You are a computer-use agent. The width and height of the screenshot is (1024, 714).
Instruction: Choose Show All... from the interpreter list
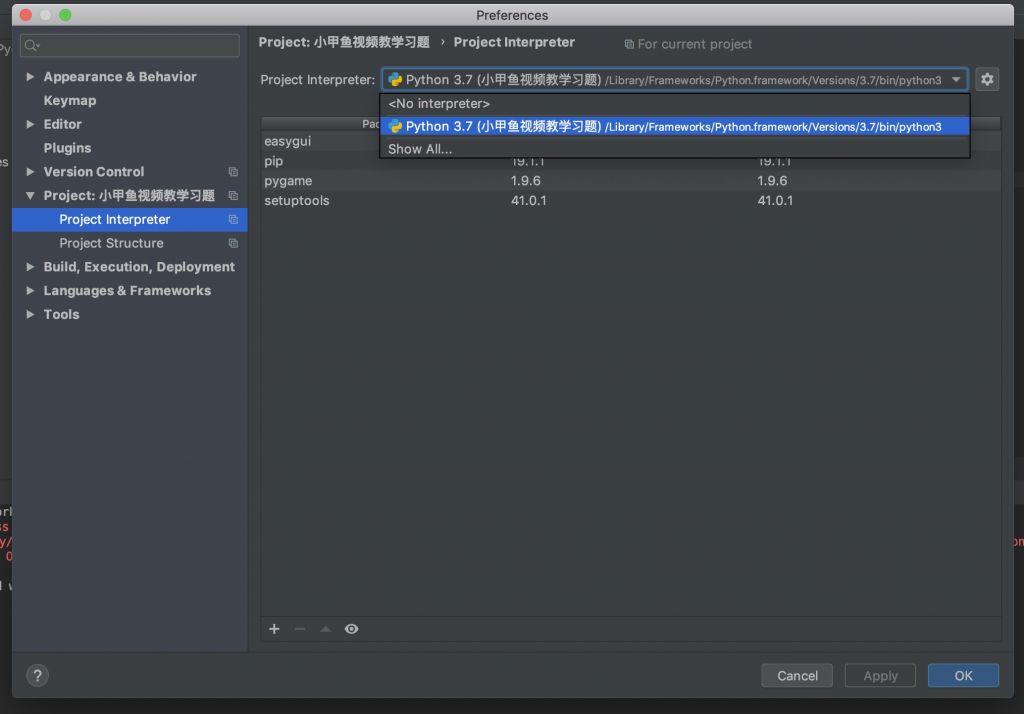pos(420,149)
